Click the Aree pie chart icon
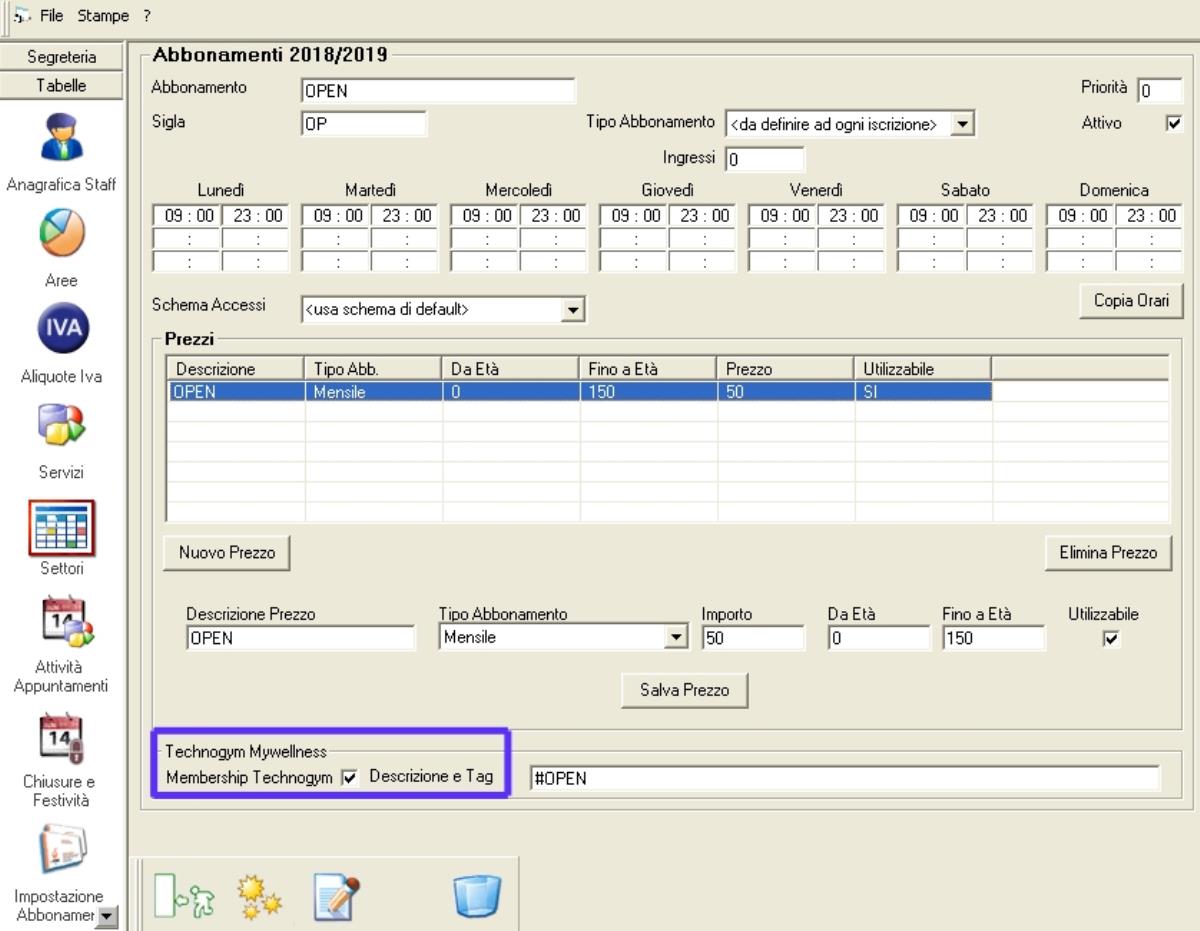The width and height of the screenshot is (1200, 931). click(62, 232)
